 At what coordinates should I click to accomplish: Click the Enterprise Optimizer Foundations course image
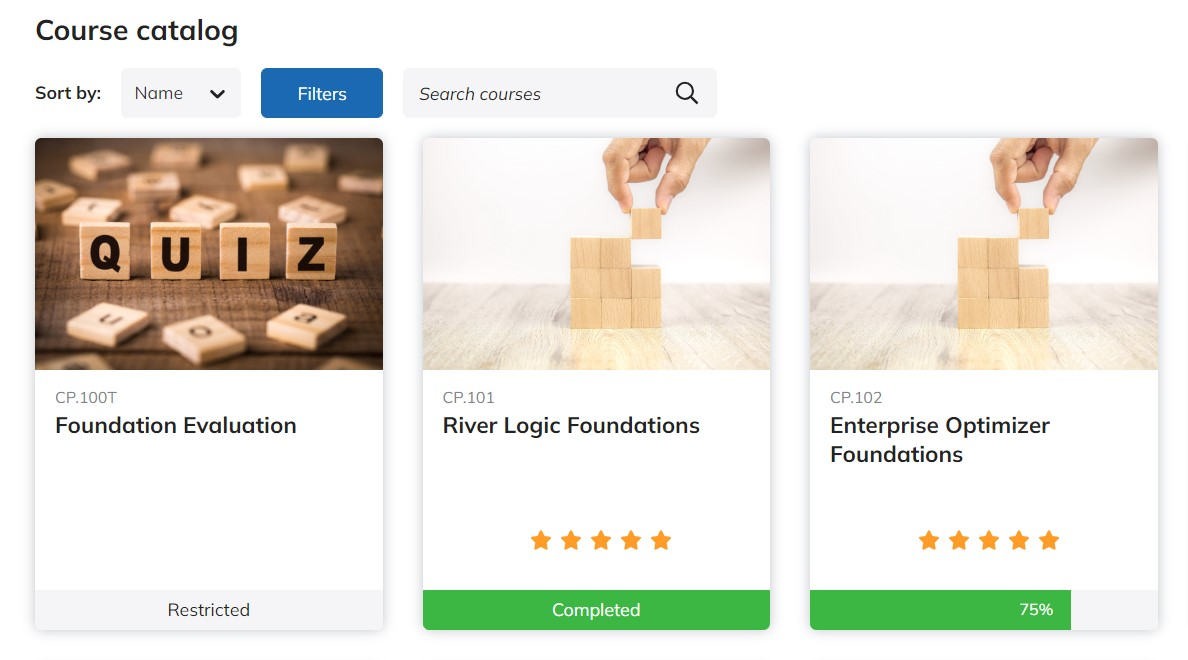(984, 254)
